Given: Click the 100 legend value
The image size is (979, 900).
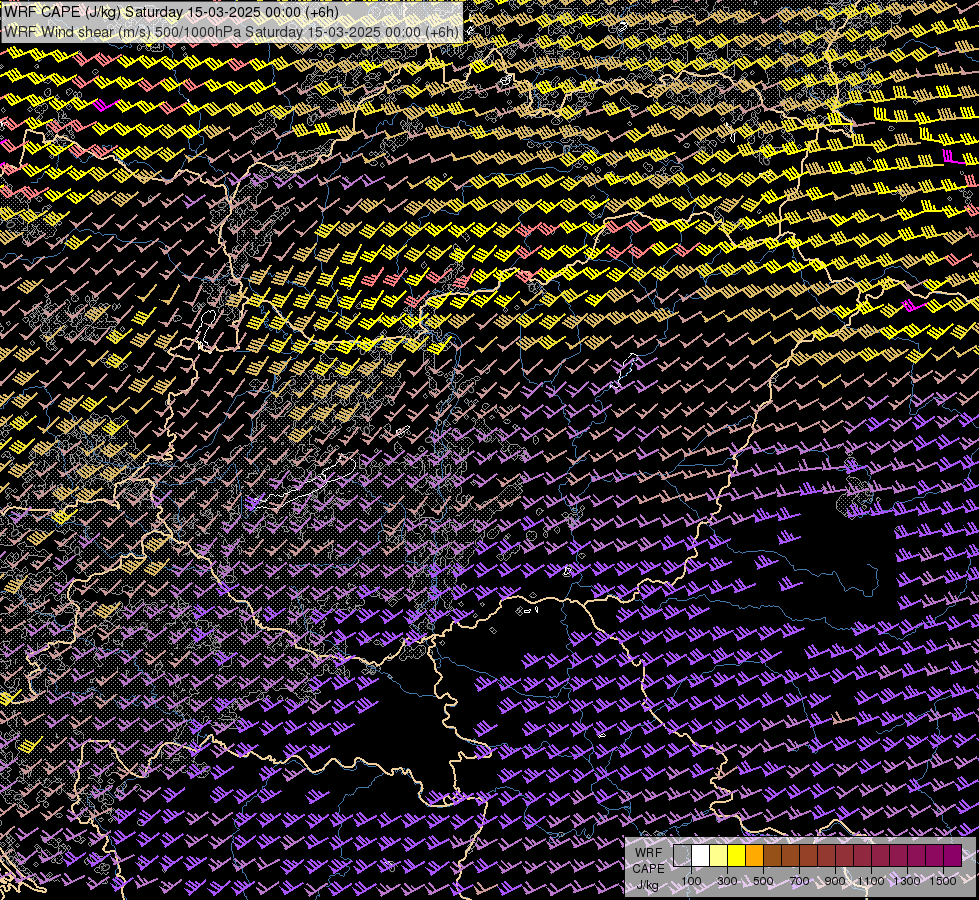Looking at the screenshot, I should [691, 881].
